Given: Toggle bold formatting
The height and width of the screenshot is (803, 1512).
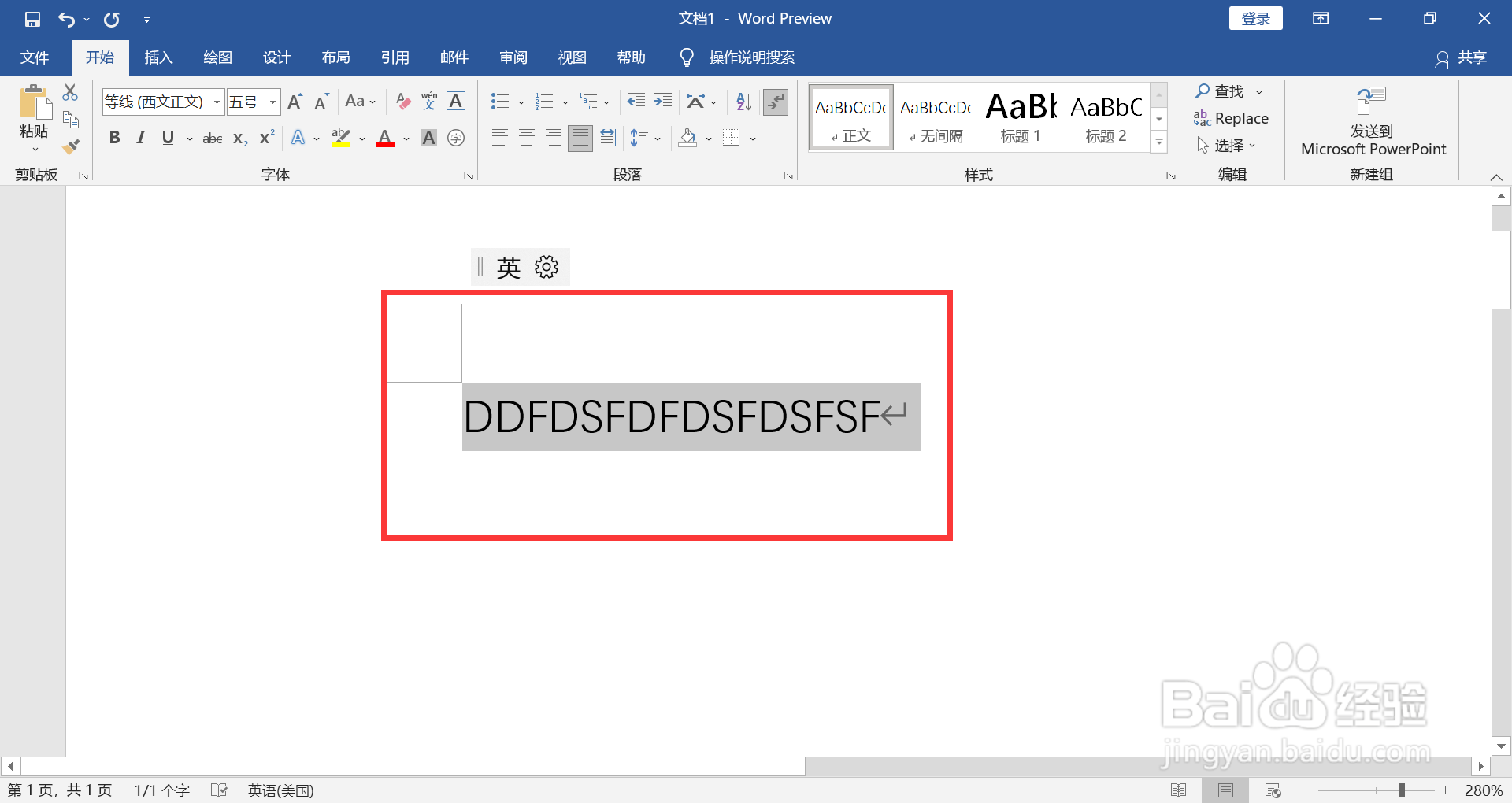Looking at the screenshot, I should [115, 139].
